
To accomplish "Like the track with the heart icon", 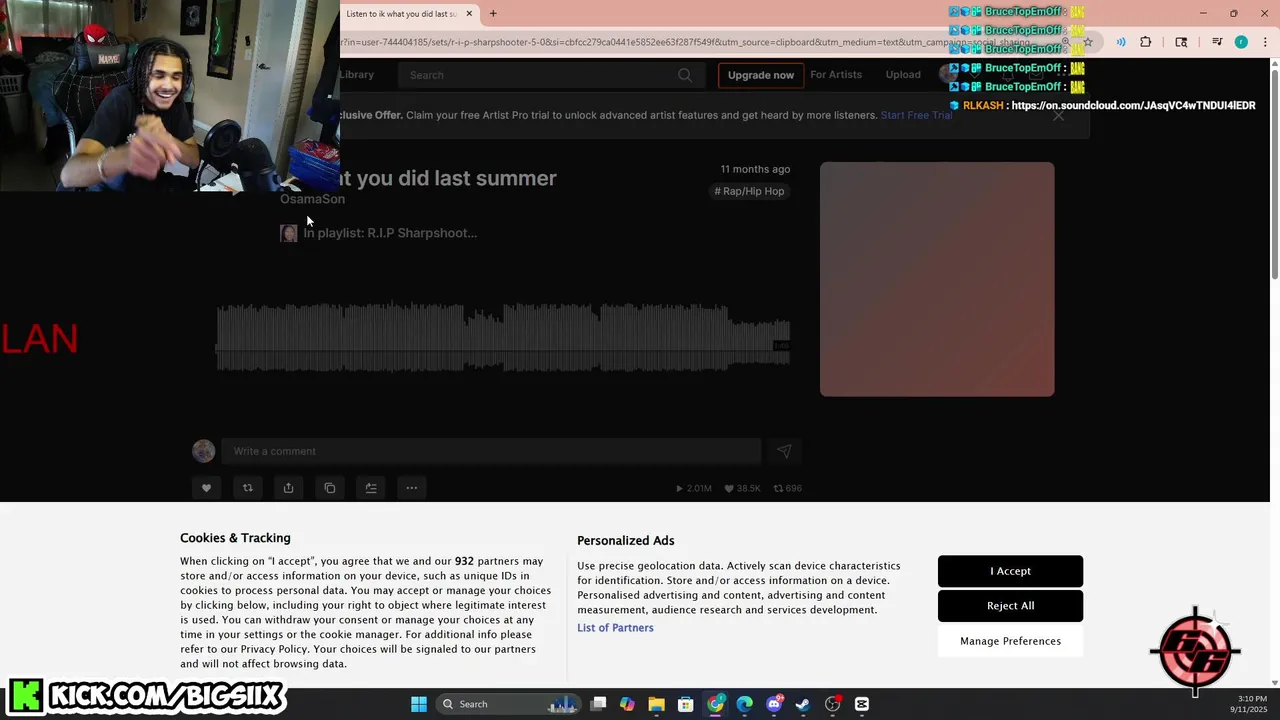I will click(206, 488).
